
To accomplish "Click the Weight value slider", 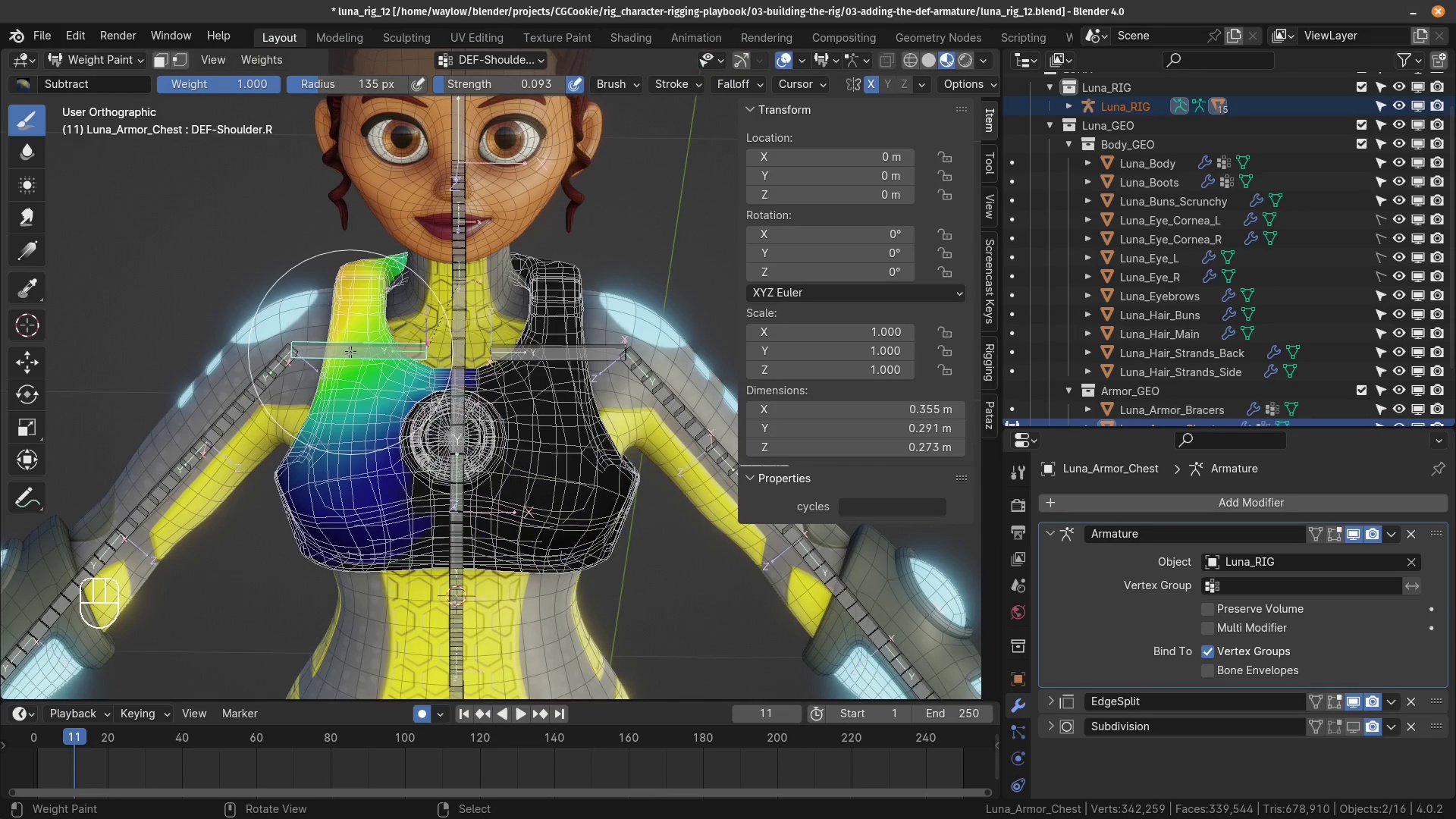I will coord(218,84).
